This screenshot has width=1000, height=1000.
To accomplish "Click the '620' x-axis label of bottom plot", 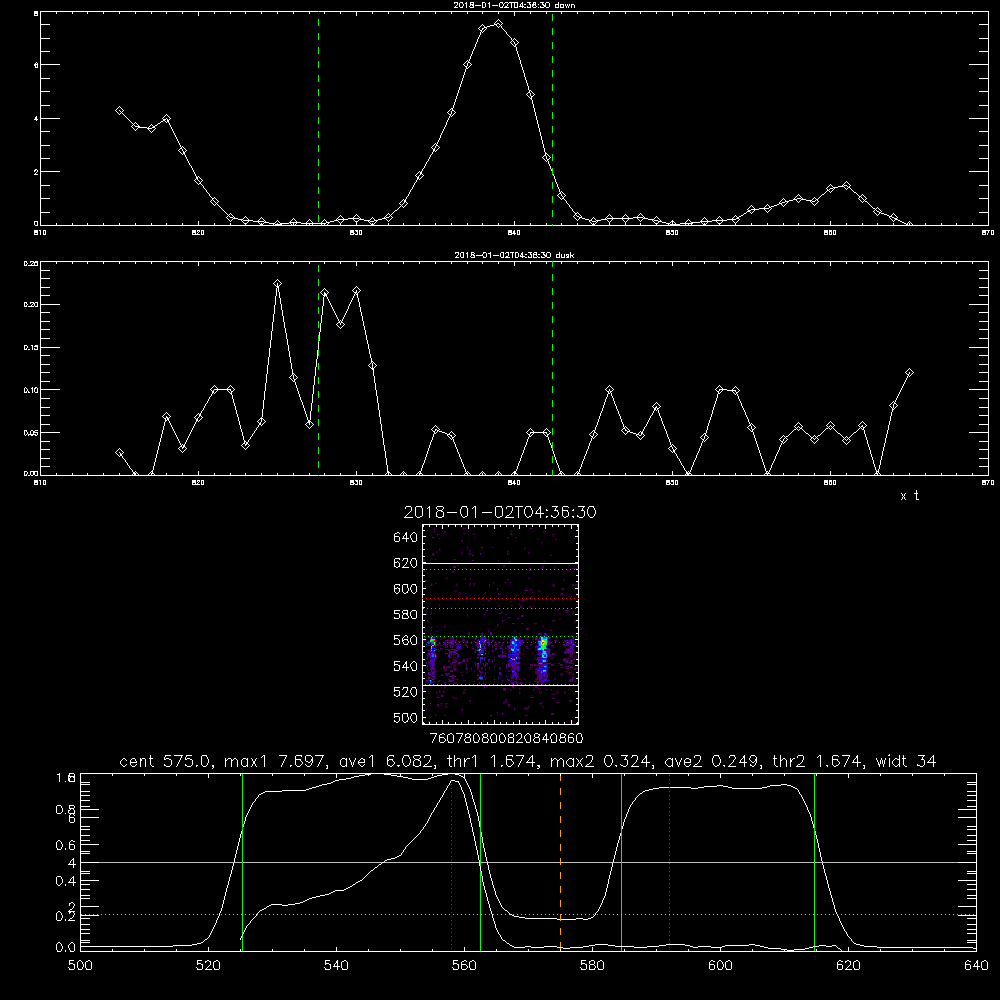I will coord(848,965).
